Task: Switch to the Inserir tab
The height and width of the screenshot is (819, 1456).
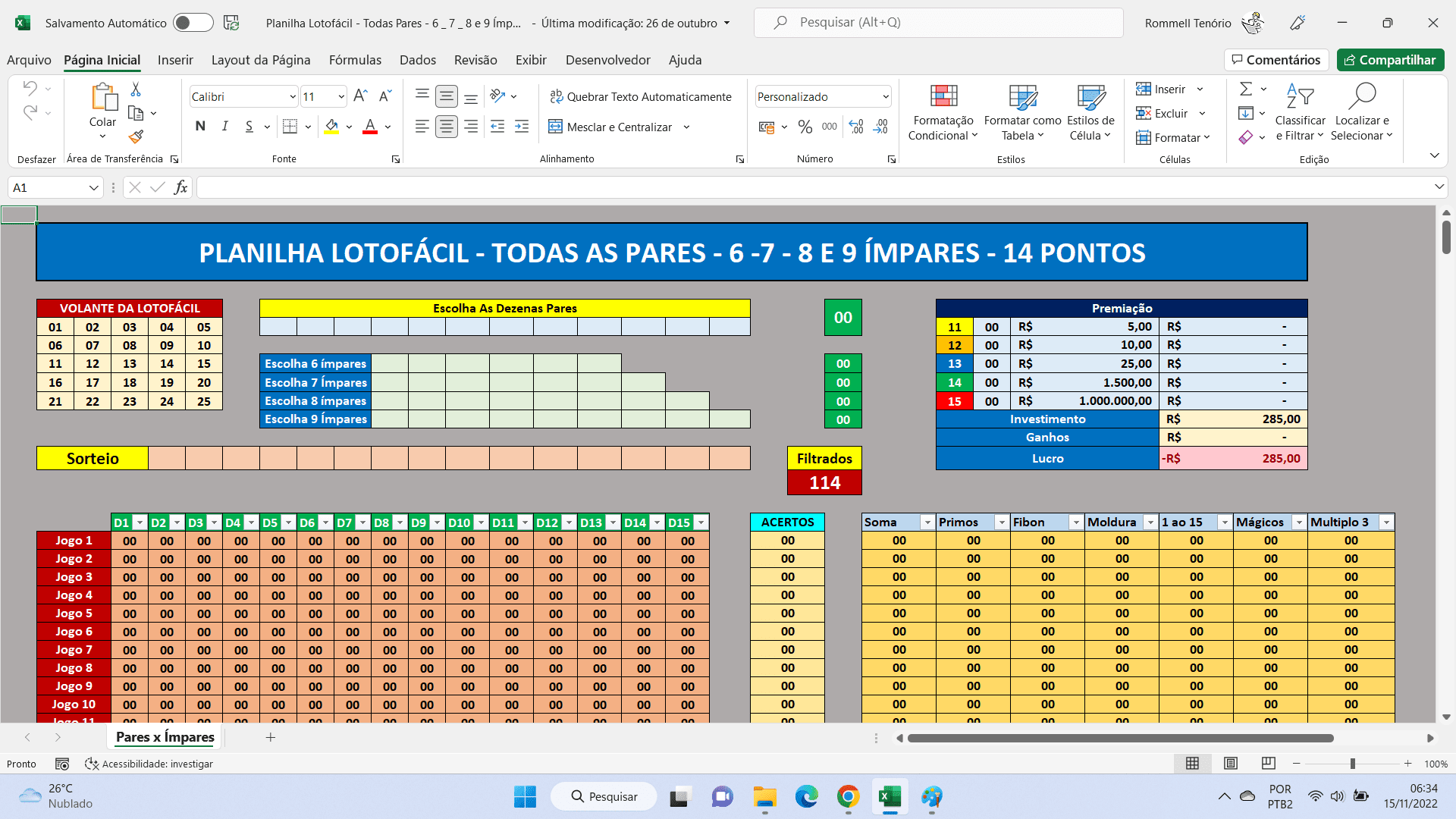Action: pos(175,60)
